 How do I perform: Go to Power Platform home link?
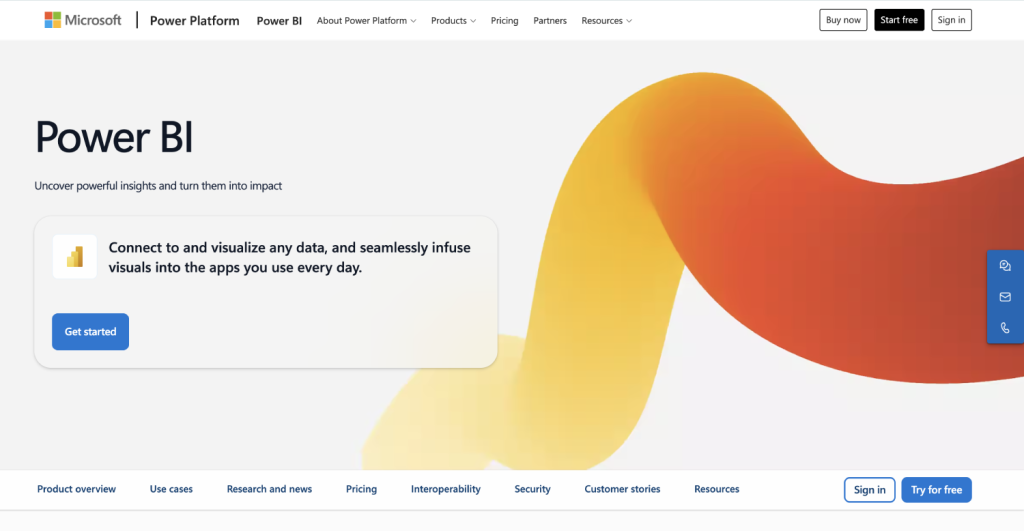195,21
